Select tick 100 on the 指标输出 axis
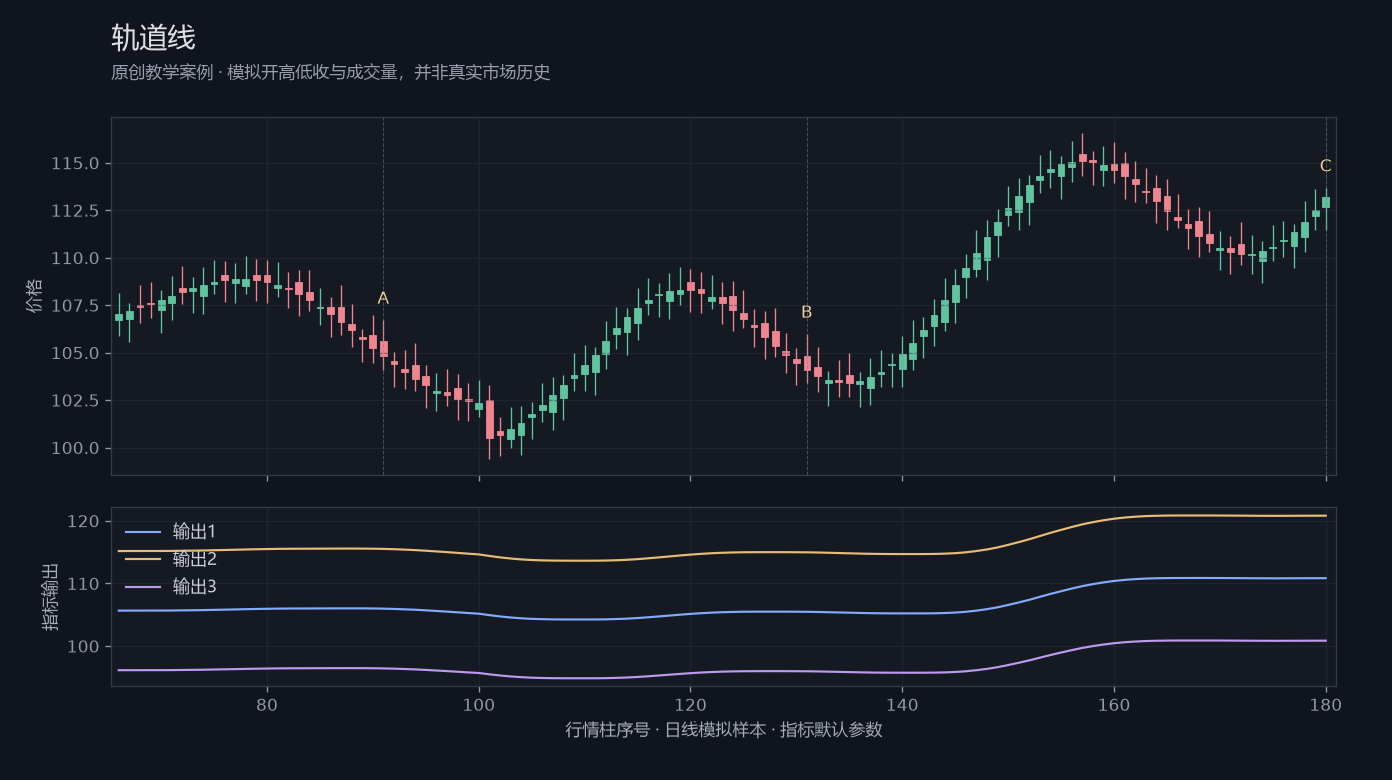Screen dimensions: 1392x780 click(x=85, y=647)
